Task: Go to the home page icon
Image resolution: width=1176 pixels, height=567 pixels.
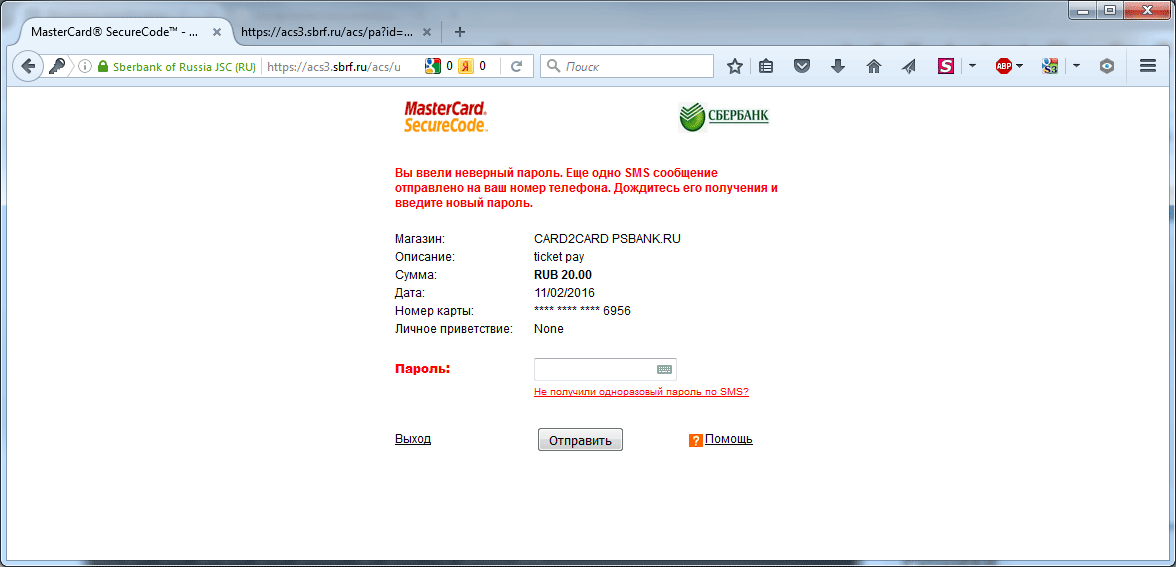Action: pyautogui.click(x=874, y=66)
